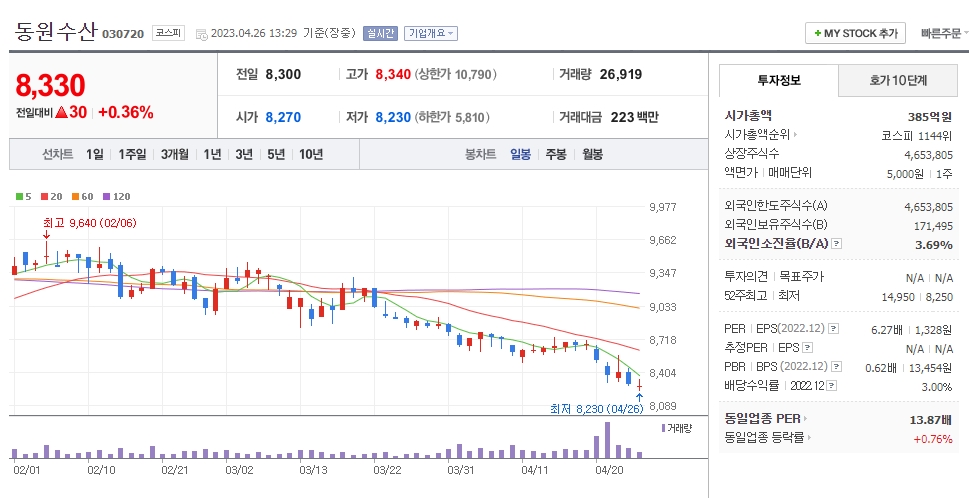
Task: Click the 동원수산 stock name heading
Action: click(x=56, y=31)
